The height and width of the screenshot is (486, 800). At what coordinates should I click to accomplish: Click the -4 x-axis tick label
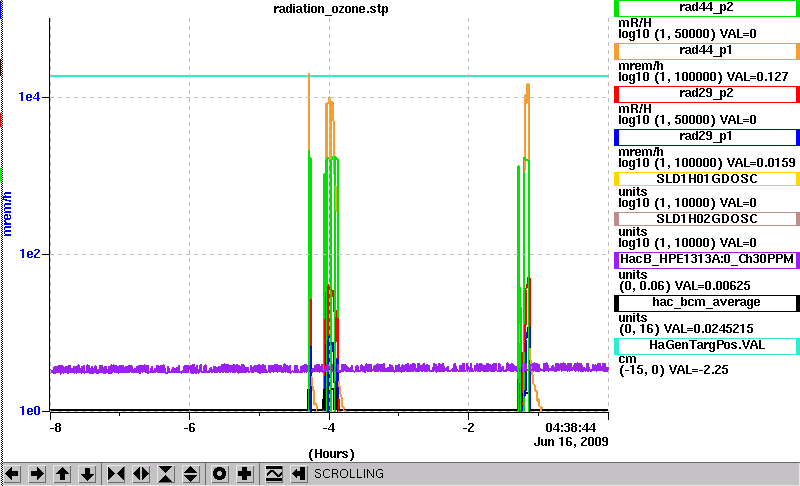click(329, 427)
